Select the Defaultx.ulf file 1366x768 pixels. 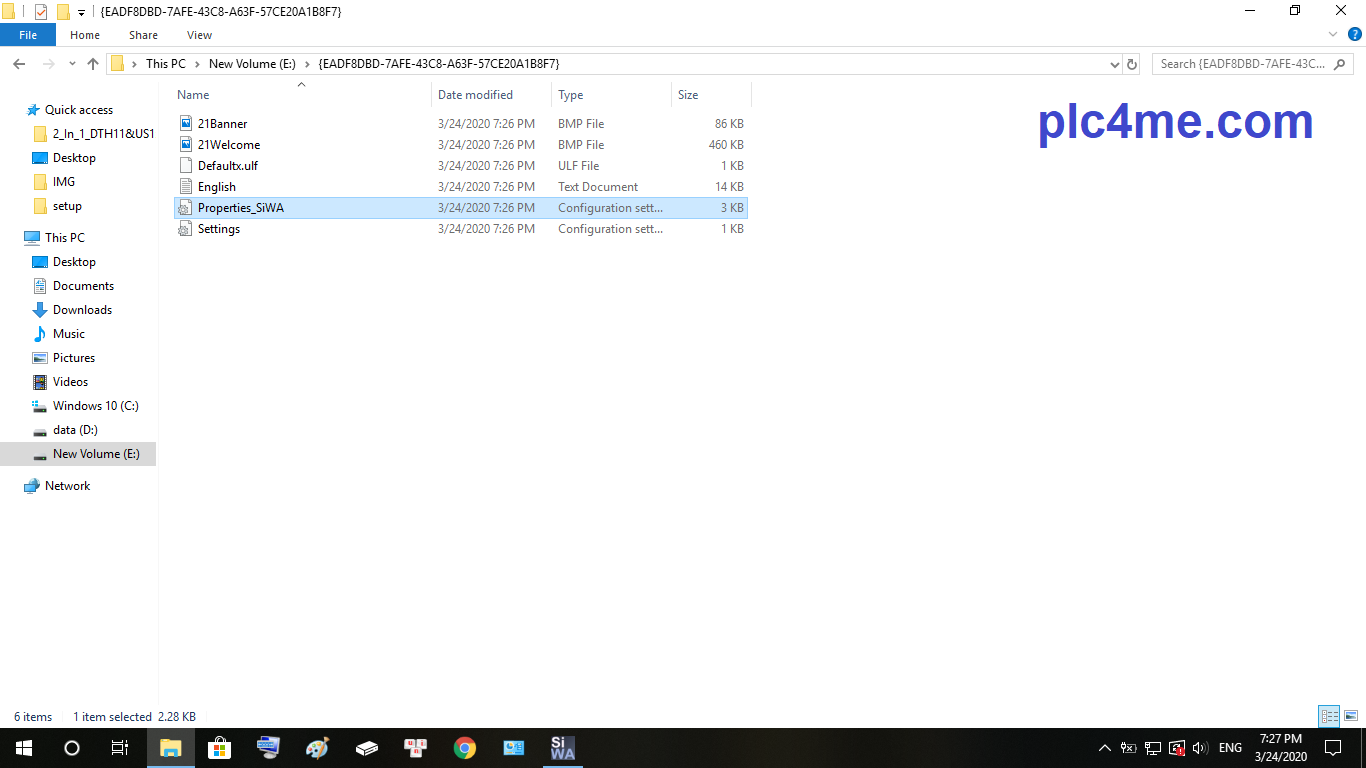pos(229,165)
